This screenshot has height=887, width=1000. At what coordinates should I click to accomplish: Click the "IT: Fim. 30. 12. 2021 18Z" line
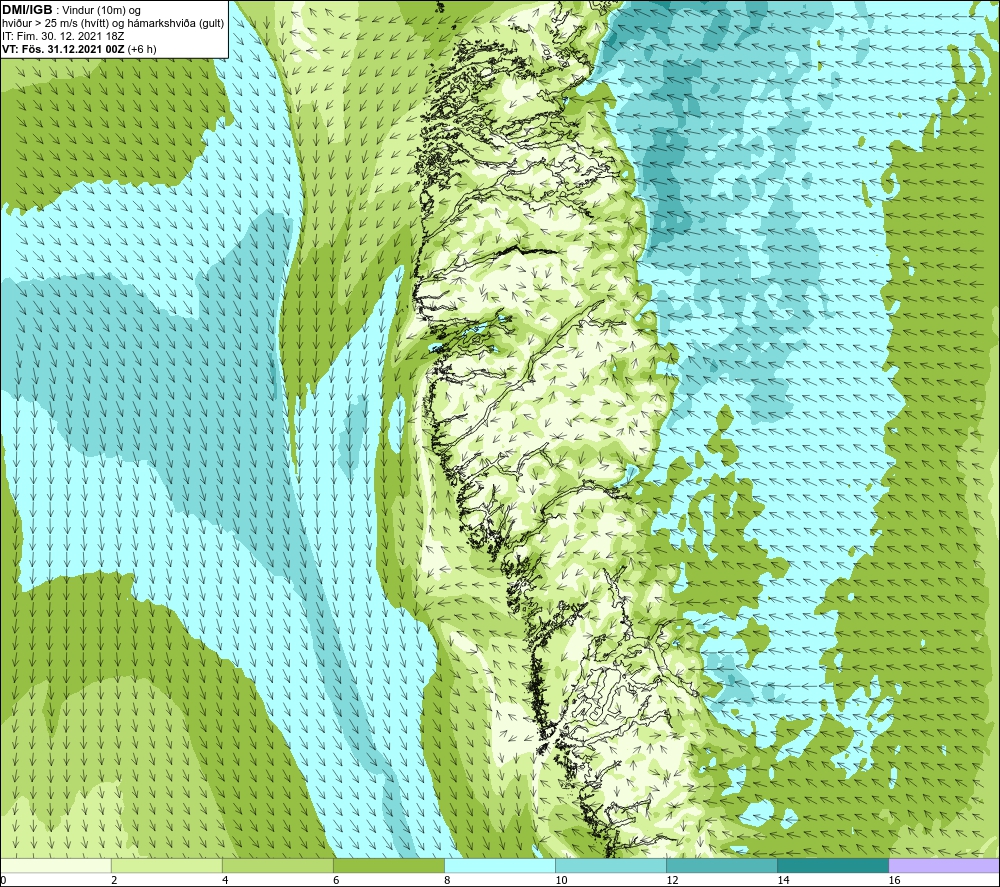(63, 36)
